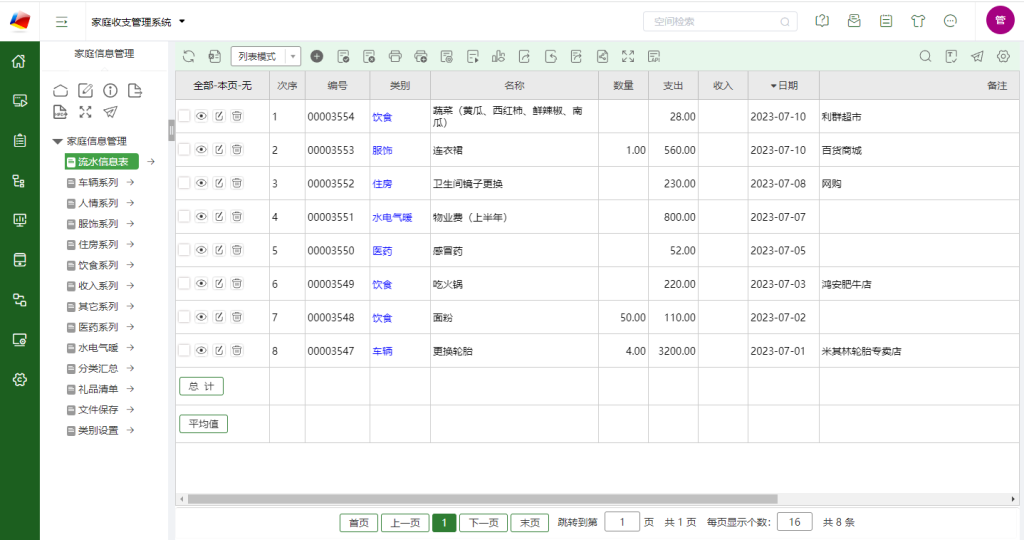Screen dimensions: 1024x540
Task: Click the paper plane icon in the top-right toolbar
Action: 977,57
